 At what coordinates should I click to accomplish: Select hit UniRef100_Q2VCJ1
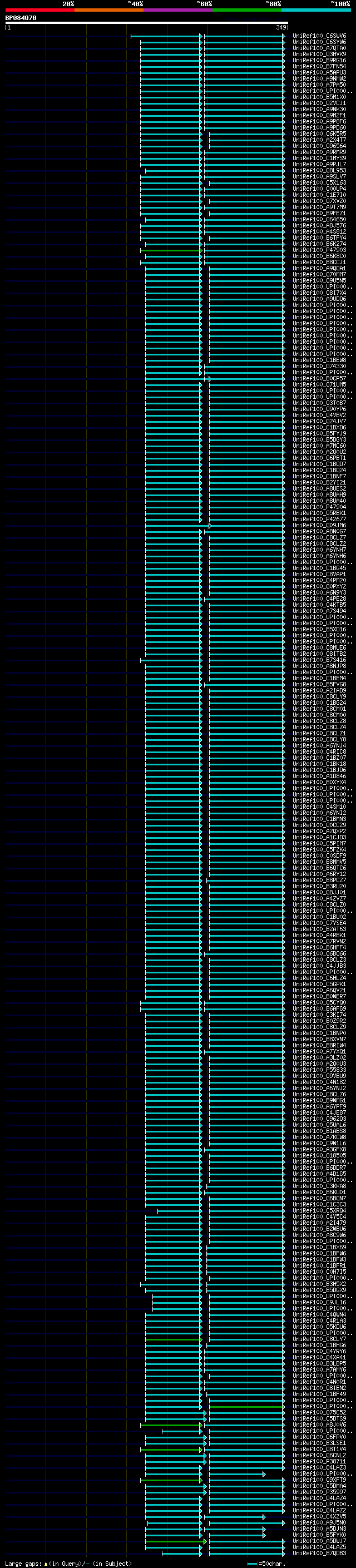319,103
